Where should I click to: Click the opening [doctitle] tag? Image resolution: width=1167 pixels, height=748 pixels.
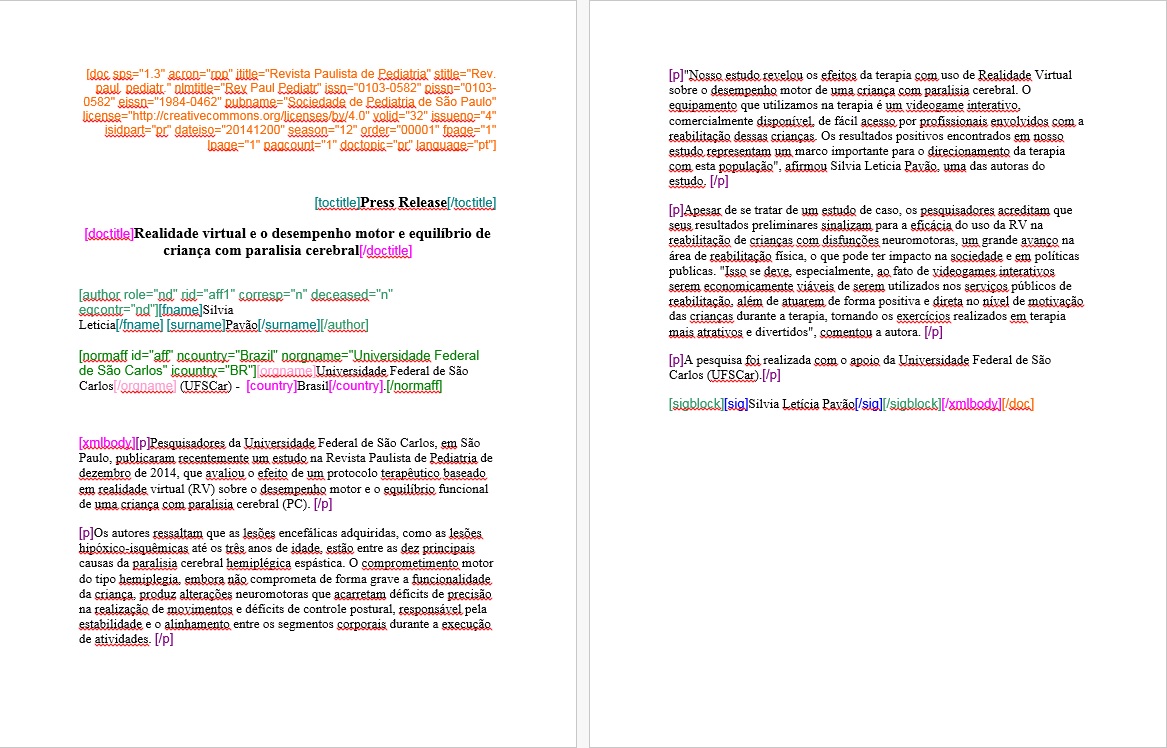(x=109, y=234)
